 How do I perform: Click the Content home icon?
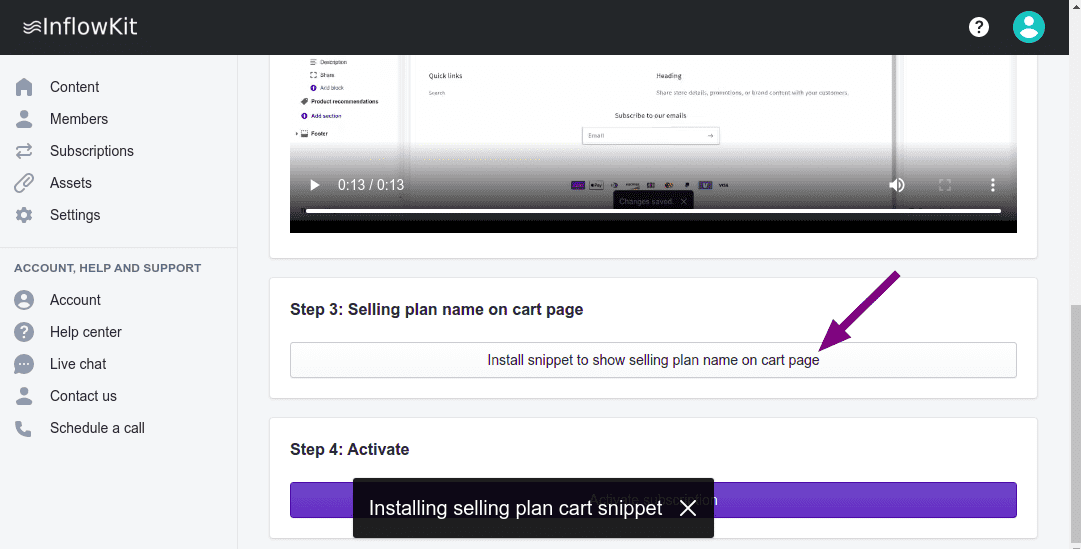click(25, 87)
